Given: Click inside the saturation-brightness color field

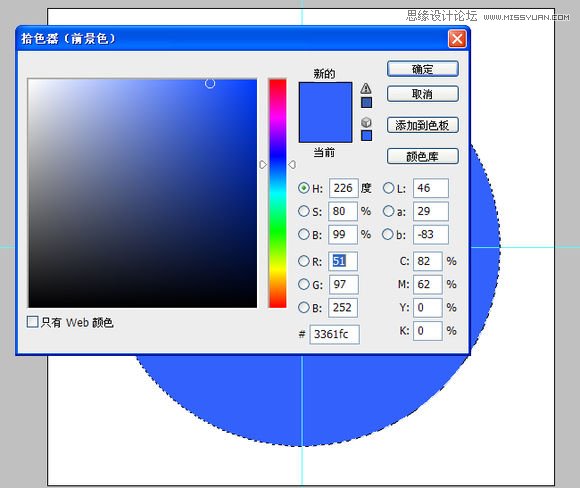Looking at the screenshot, I should tap(143, 193).
